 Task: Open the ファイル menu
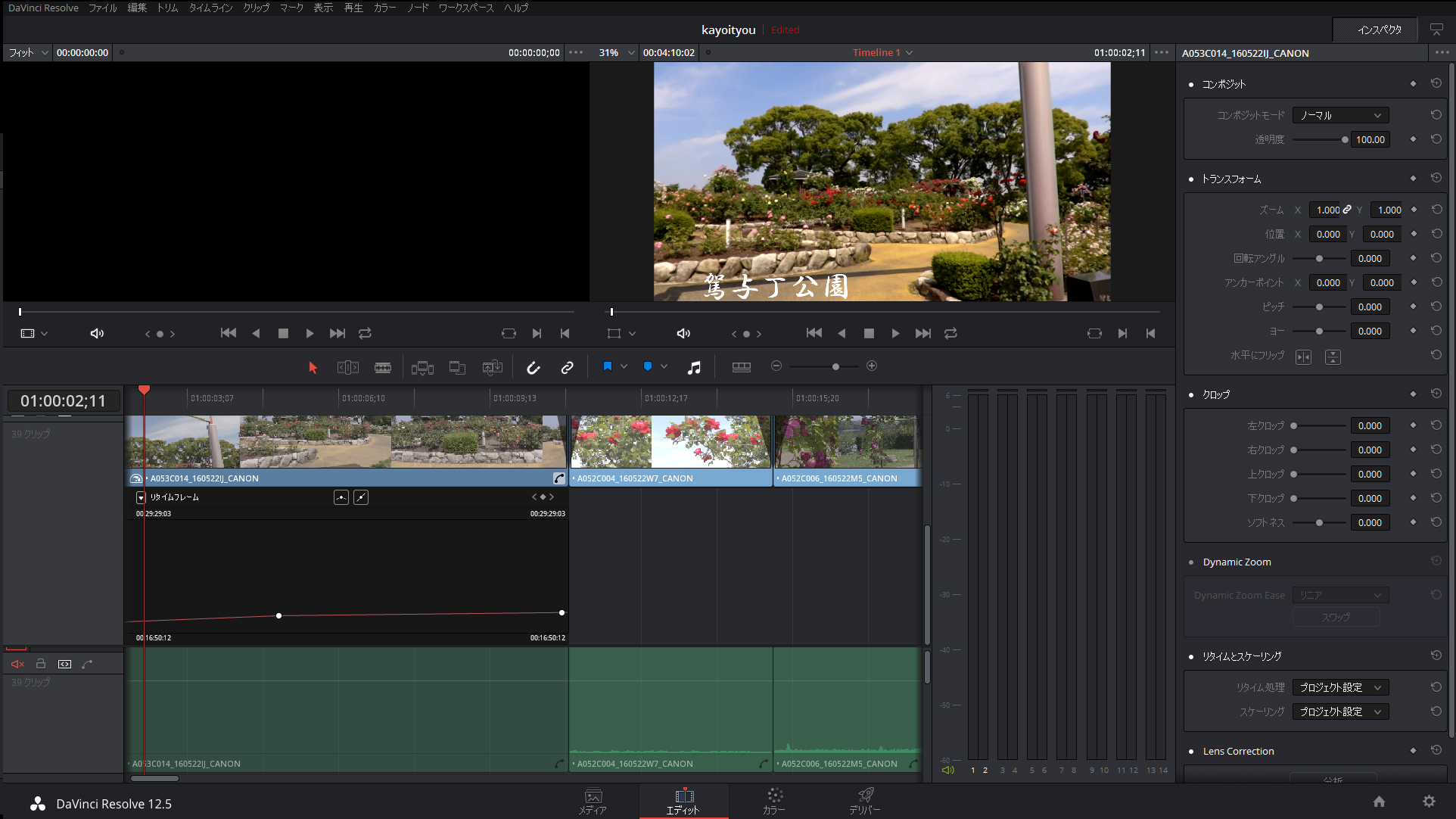(102, 8)
